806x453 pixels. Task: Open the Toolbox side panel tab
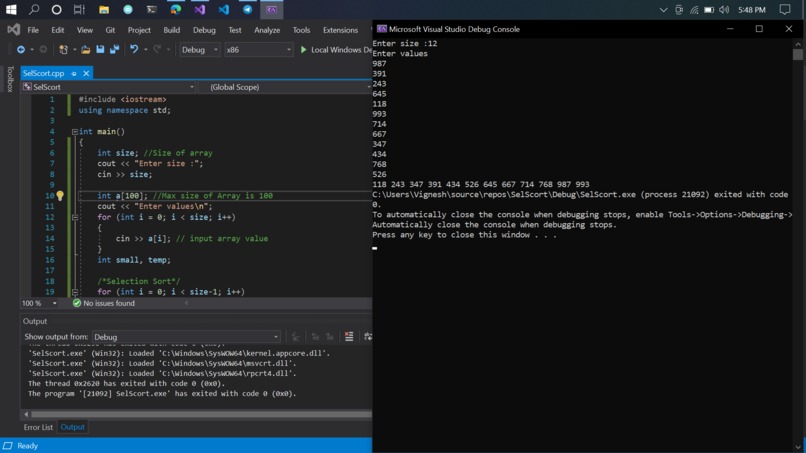[x=10, y=79]
